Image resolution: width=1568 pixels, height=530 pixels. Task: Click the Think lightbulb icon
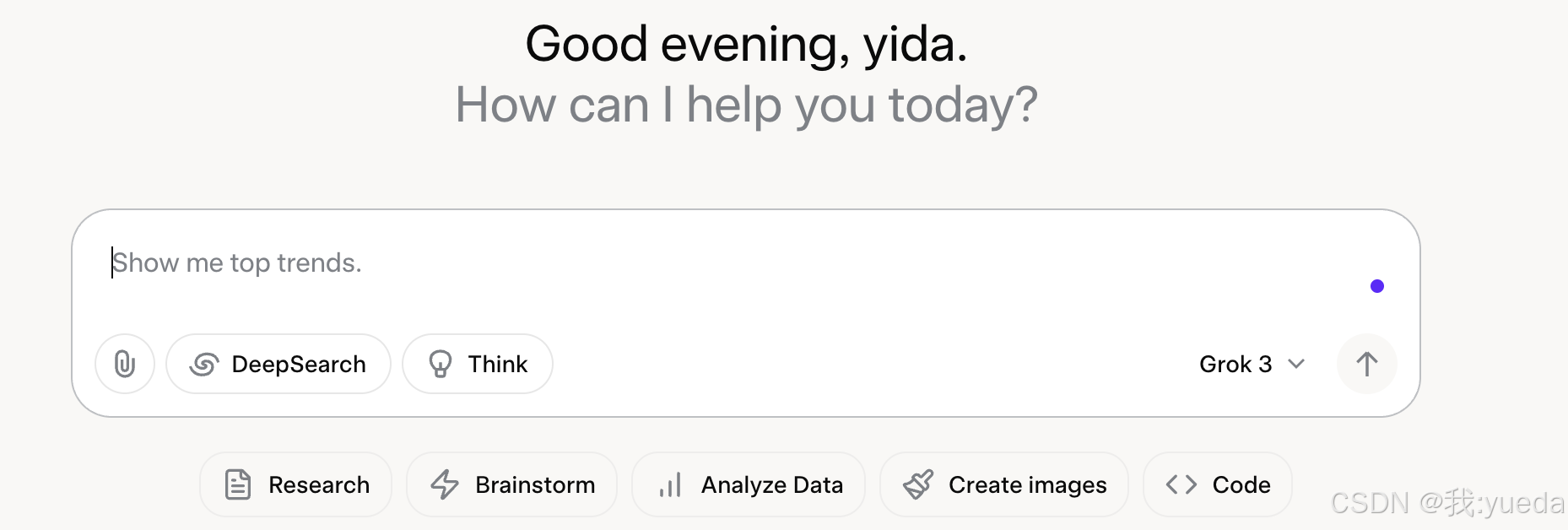pyautogui.click(x=441, y=364)
